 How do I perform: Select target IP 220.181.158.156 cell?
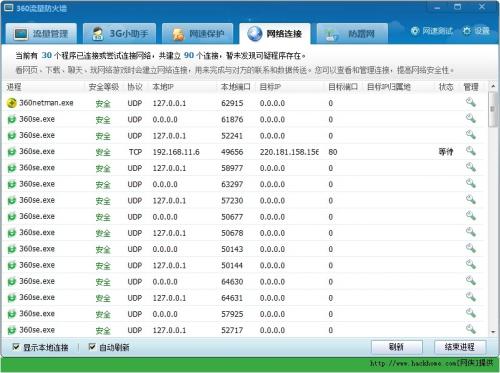(x=289, y=152)
